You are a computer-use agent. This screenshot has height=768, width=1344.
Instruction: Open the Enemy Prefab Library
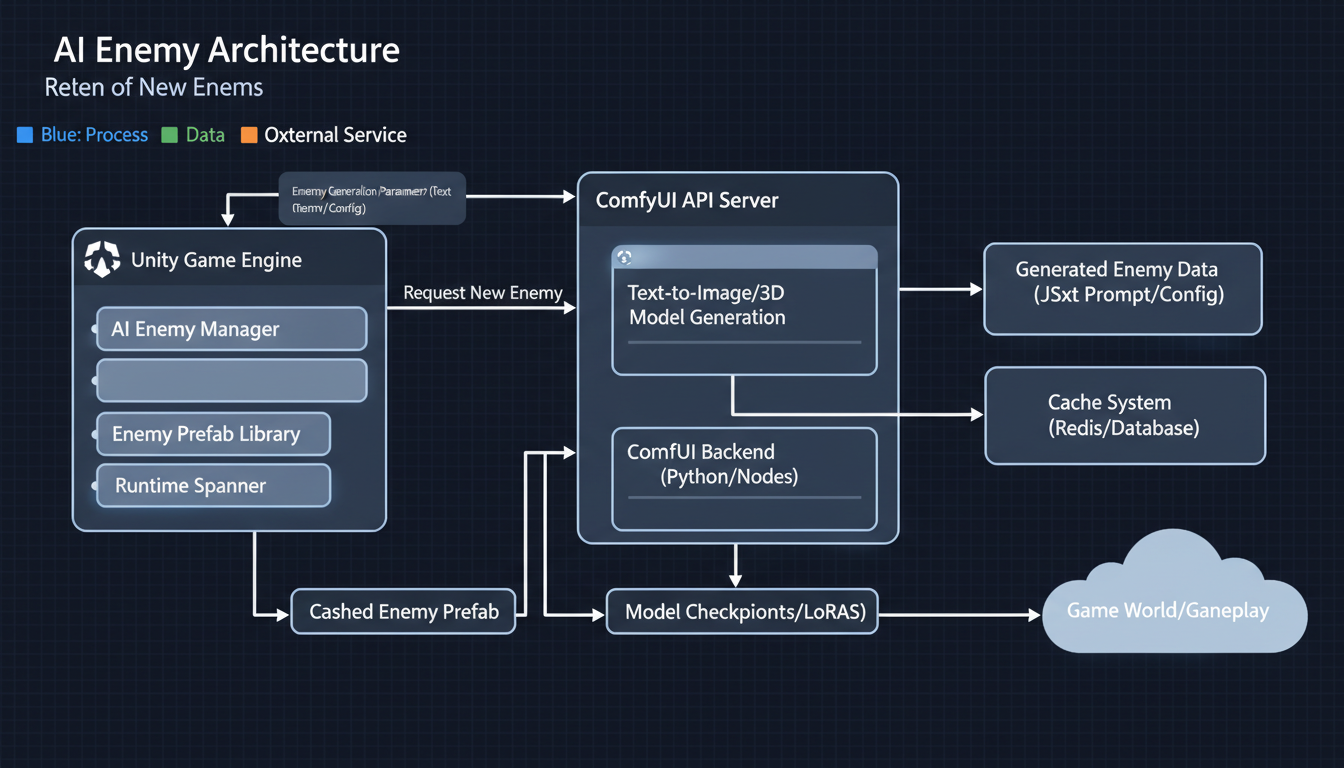click(213, 434)
